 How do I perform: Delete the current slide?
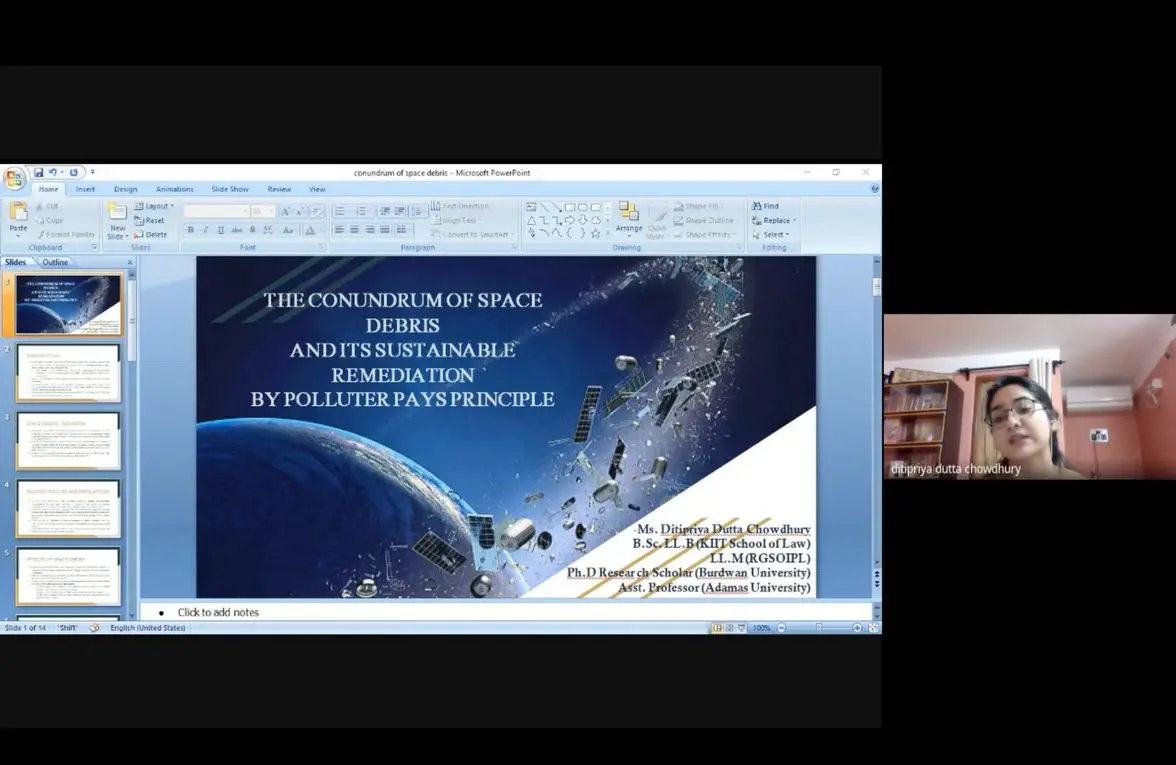pos(151,234)
